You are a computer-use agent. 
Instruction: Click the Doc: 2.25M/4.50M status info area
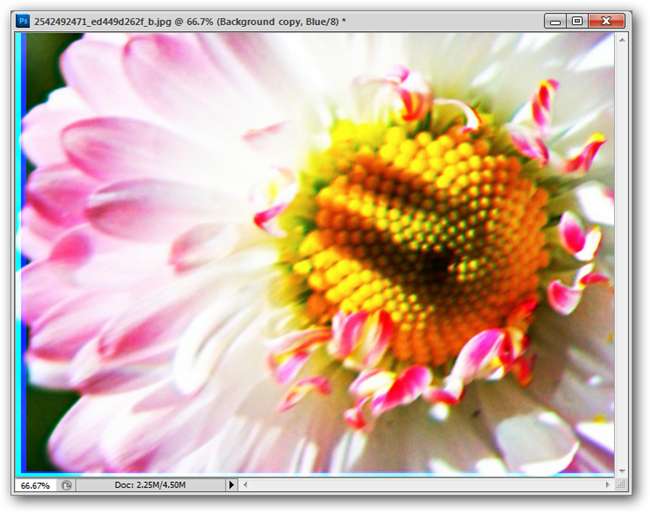click(150, 485)
